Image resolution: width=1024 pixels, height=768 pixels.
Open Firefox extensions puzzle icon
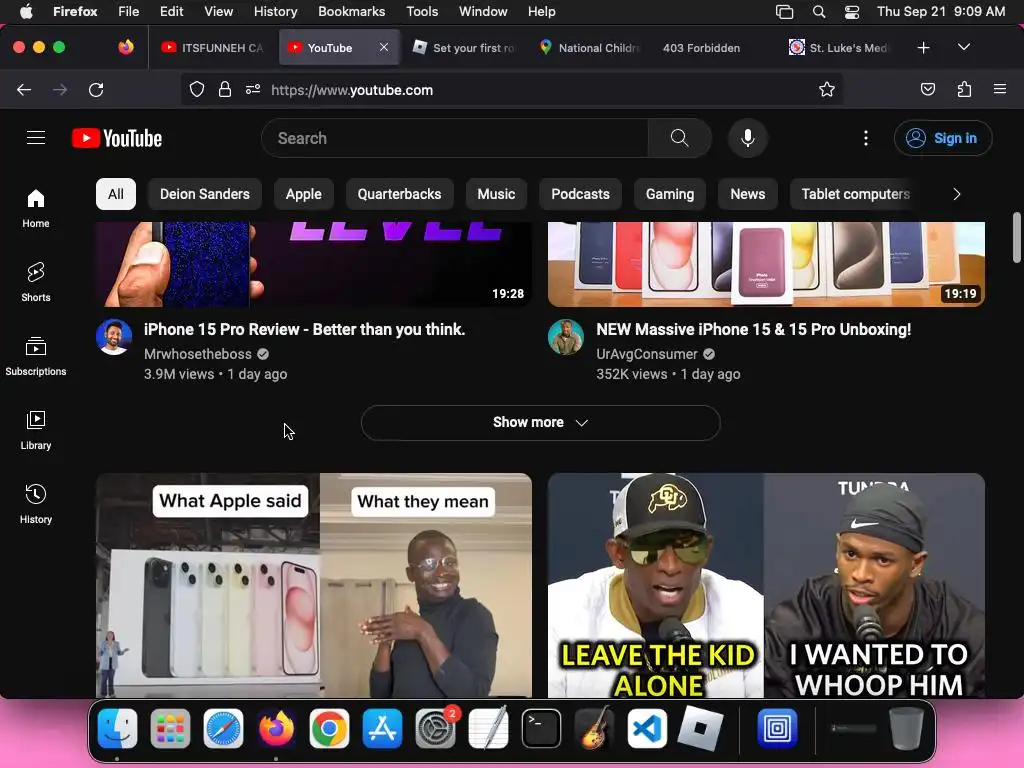coord(964,89)
